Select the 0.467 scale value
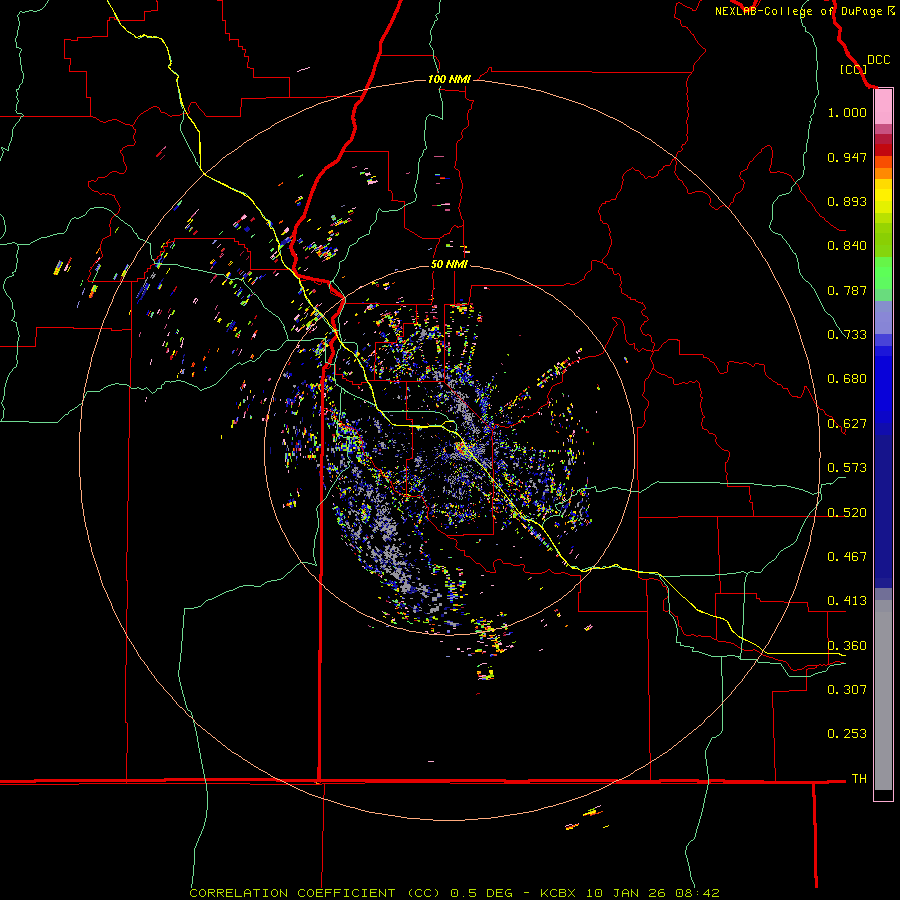The height and width of the screenshot is (900, 900). (x=847, y=557)
